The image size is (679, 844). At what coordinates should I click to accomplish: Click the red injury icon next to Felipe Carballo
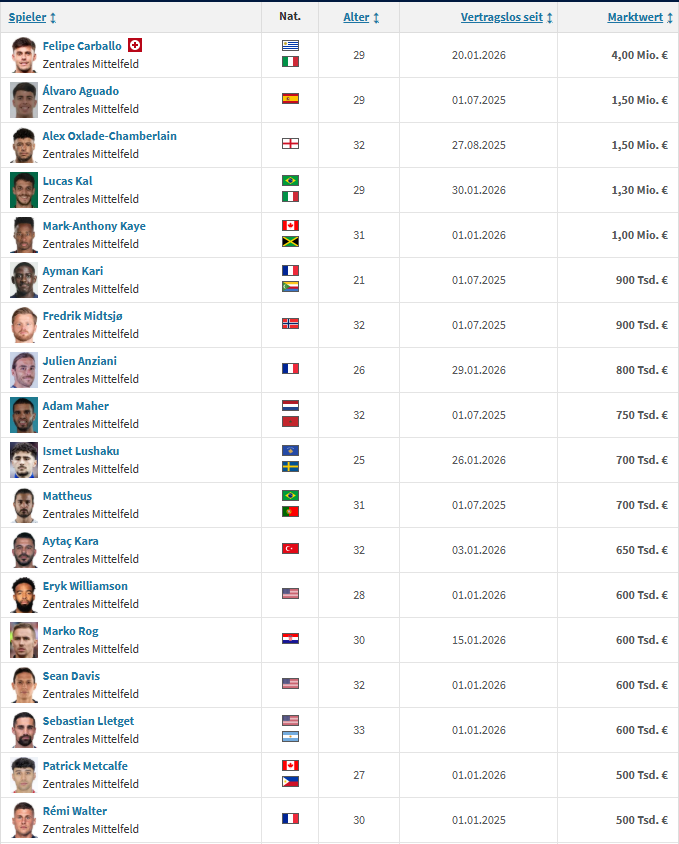tap(135, 45)
